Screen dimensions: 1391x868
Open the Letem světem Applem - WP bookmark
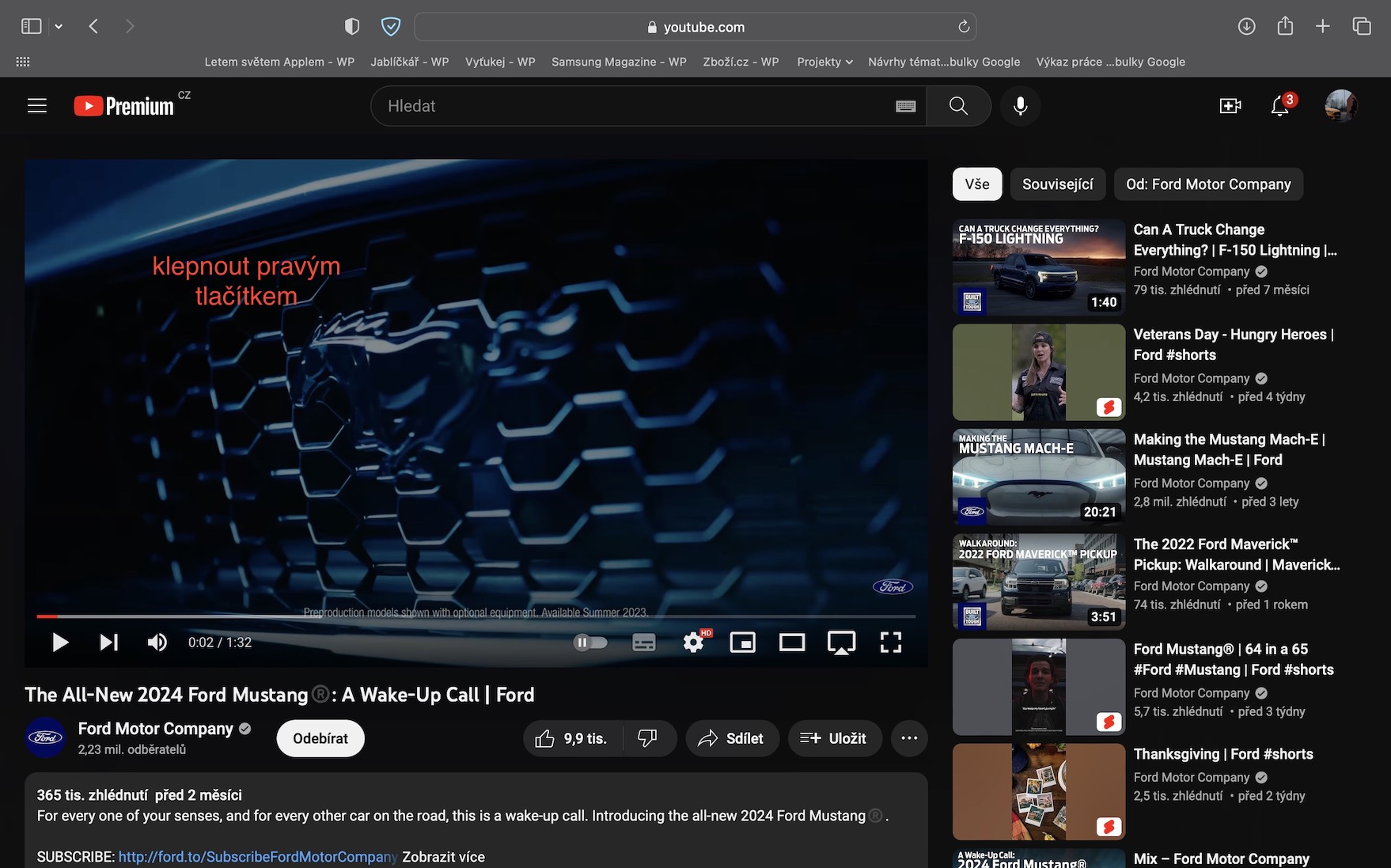coord(279,62)
